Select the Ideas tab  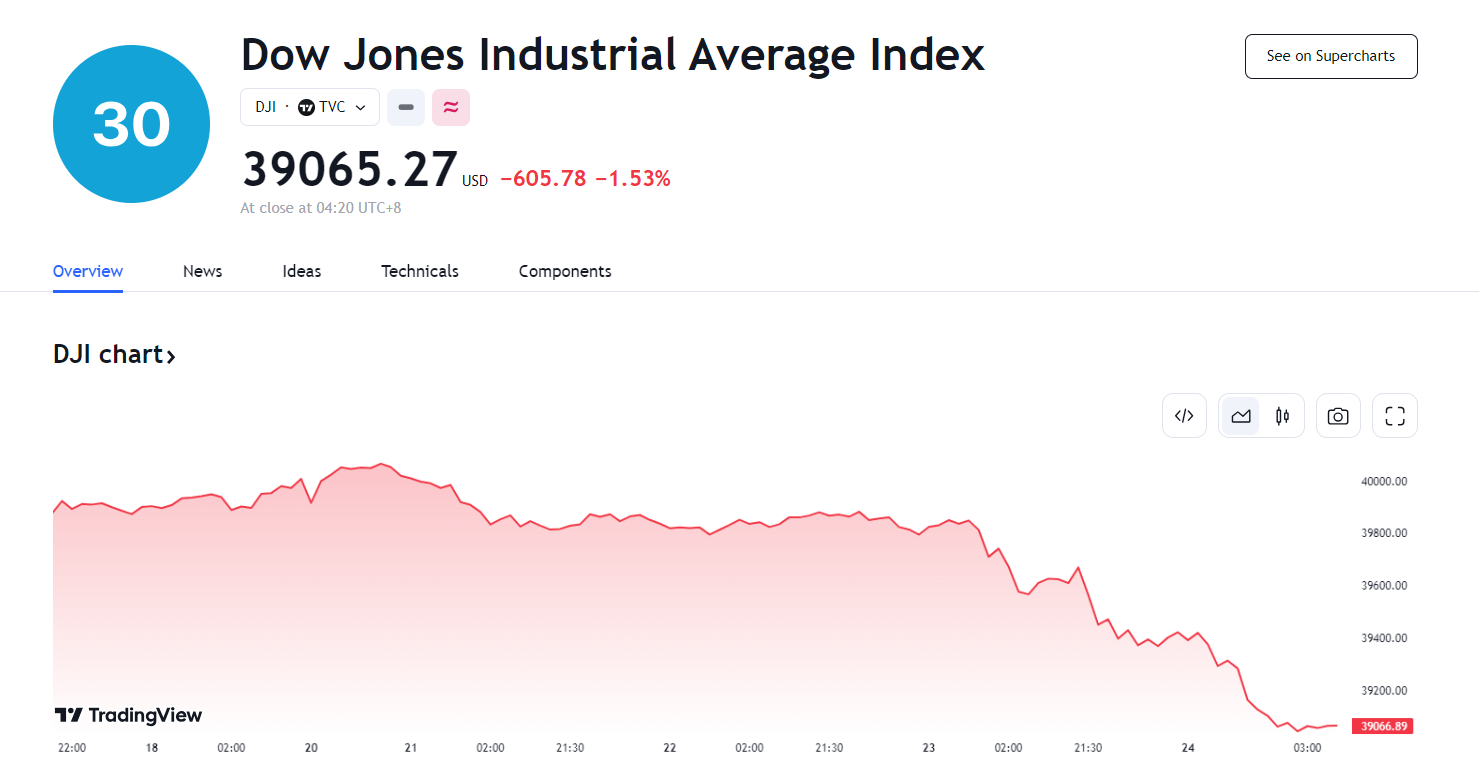pyautogui.click(x=302, y=271)
